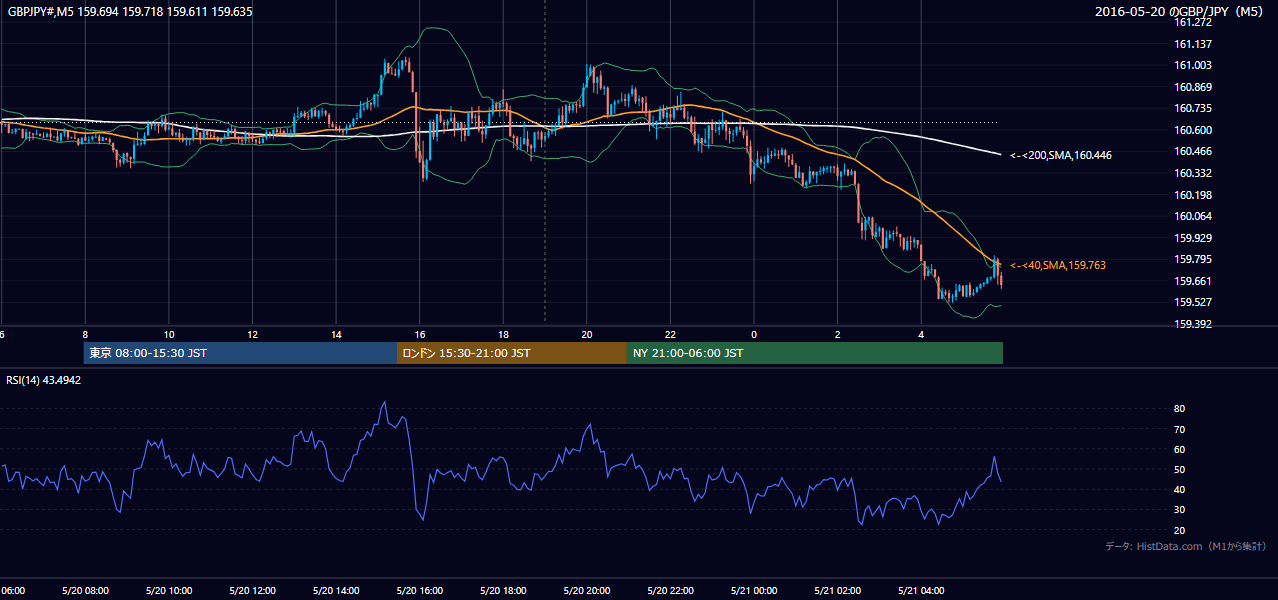This screenshot has width=1278, height=600.
Task: Click the 5/20 08:00 bottom time label
Action: (85, 590)
